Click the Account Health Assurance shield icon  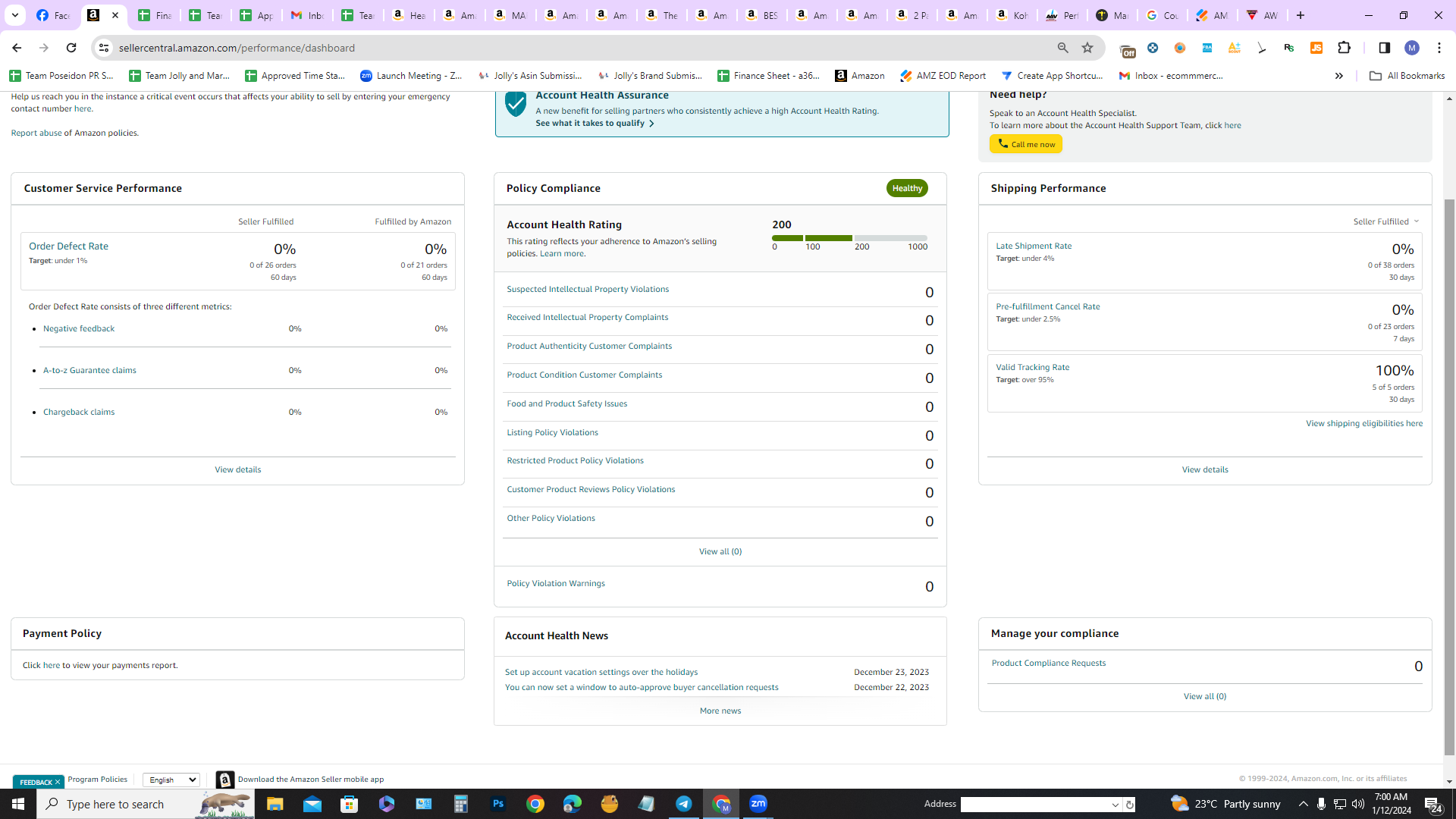516,104
